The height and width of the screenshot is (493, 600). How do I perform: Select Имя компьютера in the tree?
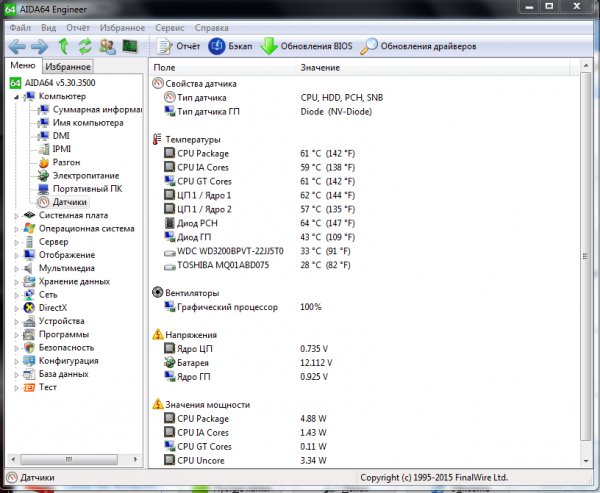80,123
